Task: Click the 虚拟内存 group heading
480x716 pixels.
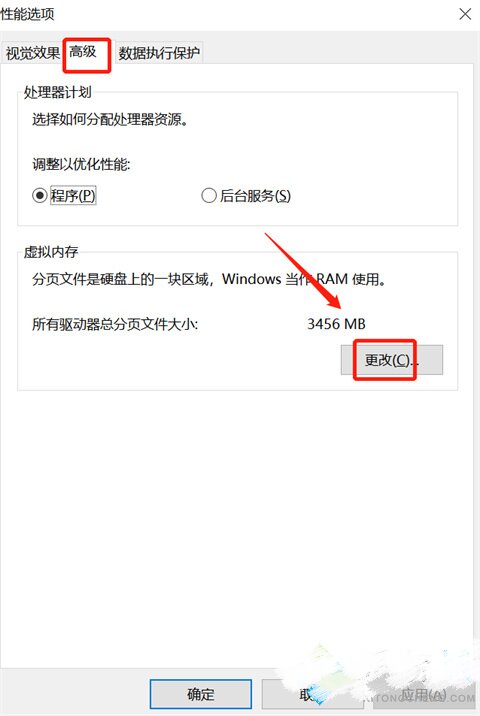Action: (51, 252)
